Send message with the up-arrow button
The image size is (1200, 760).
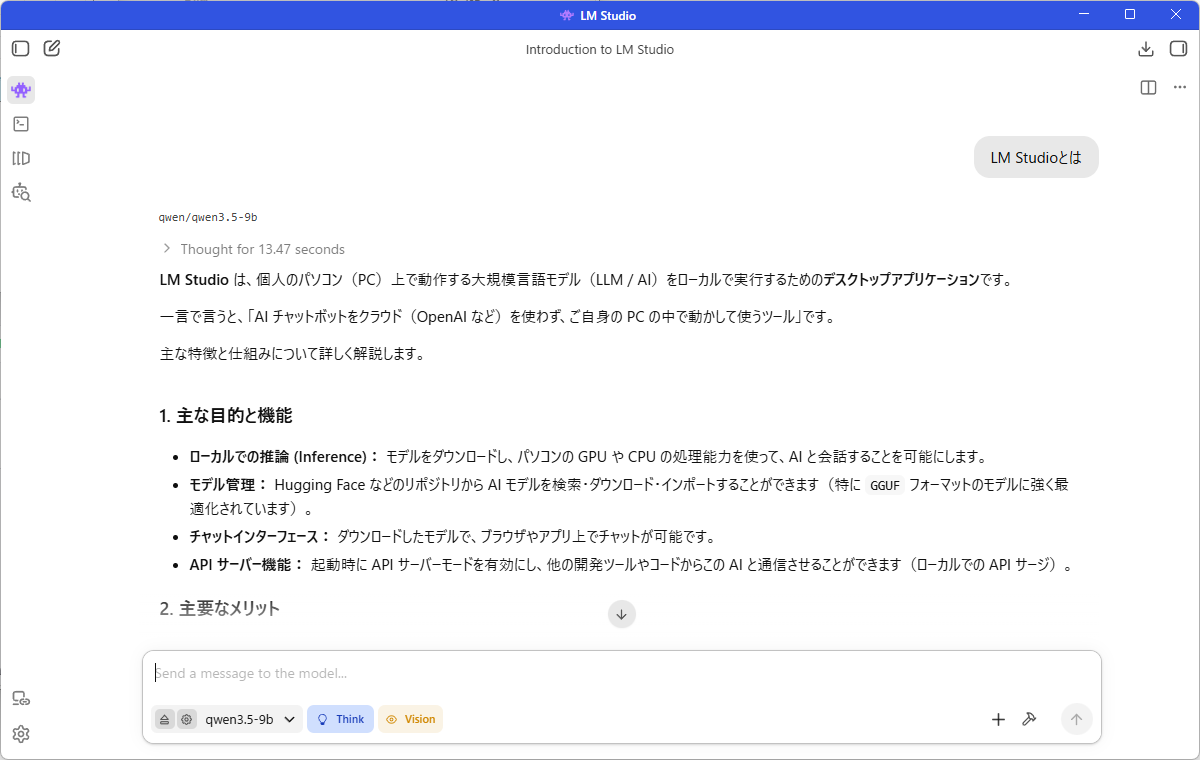[1077, 719]
